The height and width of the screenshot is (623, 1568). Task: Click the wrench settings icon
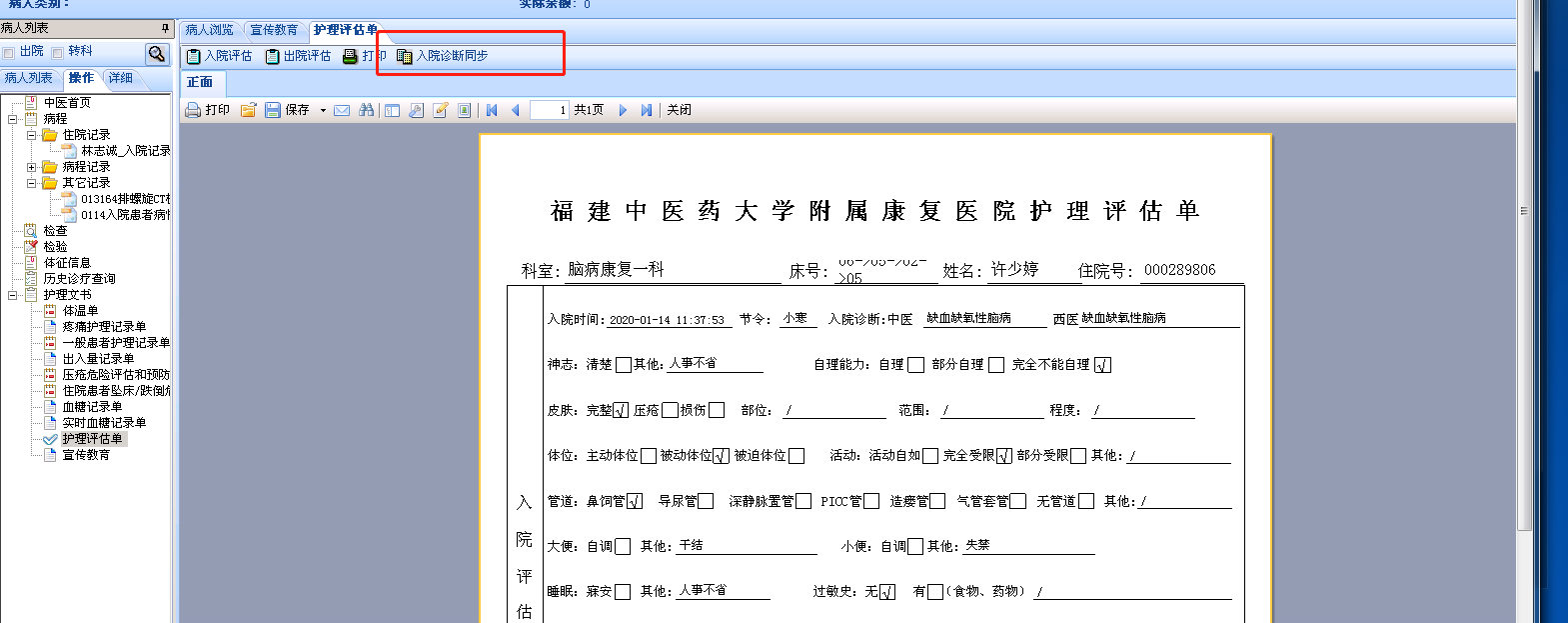(417, 110)
